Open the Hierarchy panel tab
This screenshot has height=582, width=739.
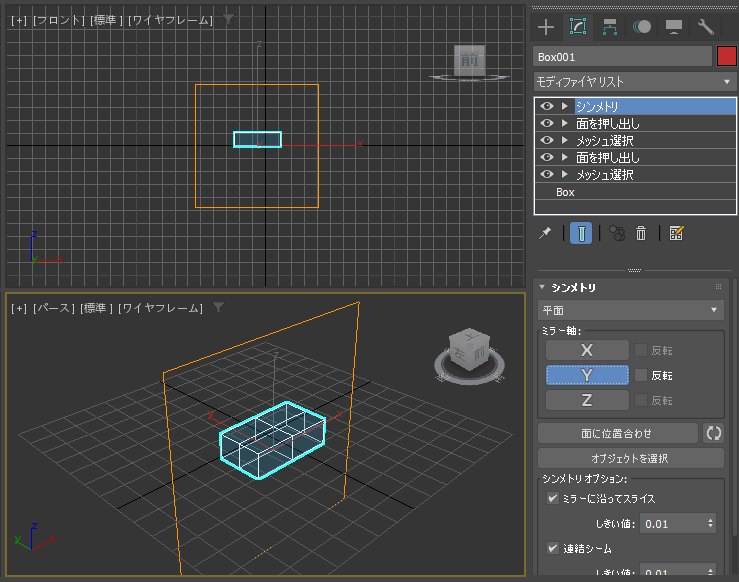(x=610, y=27)
